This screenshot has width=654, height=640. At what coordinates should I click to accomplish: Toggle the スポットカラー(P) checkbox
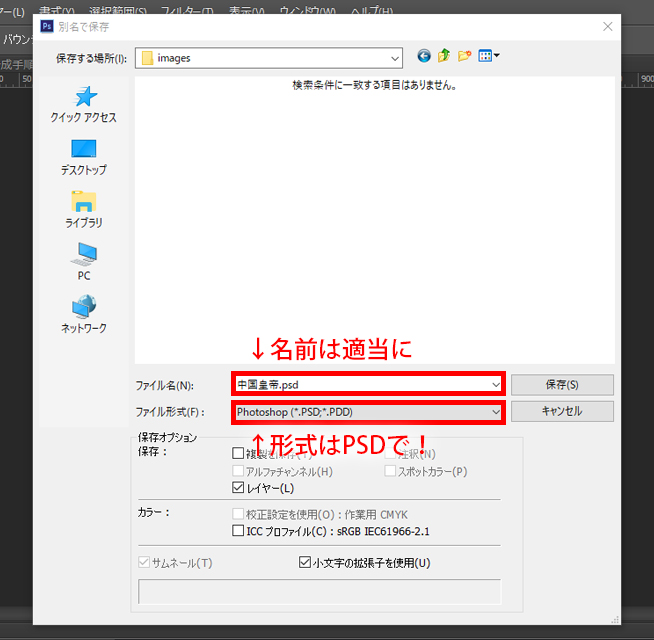[x=390, y=471]
